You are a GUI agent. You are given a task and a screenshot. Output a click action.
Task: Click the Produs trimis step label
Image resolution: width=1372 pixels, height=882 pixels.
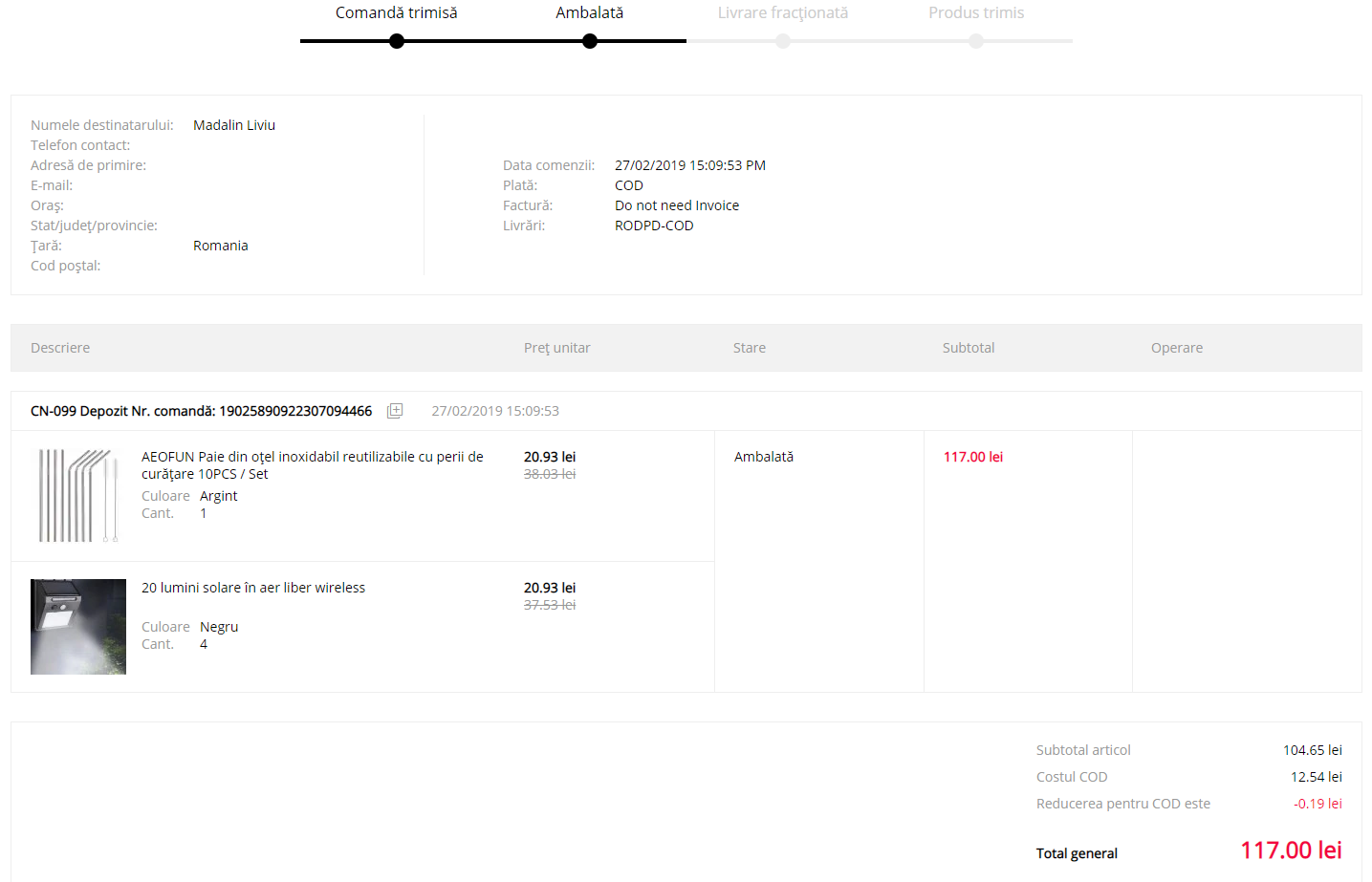click(975, 13)
